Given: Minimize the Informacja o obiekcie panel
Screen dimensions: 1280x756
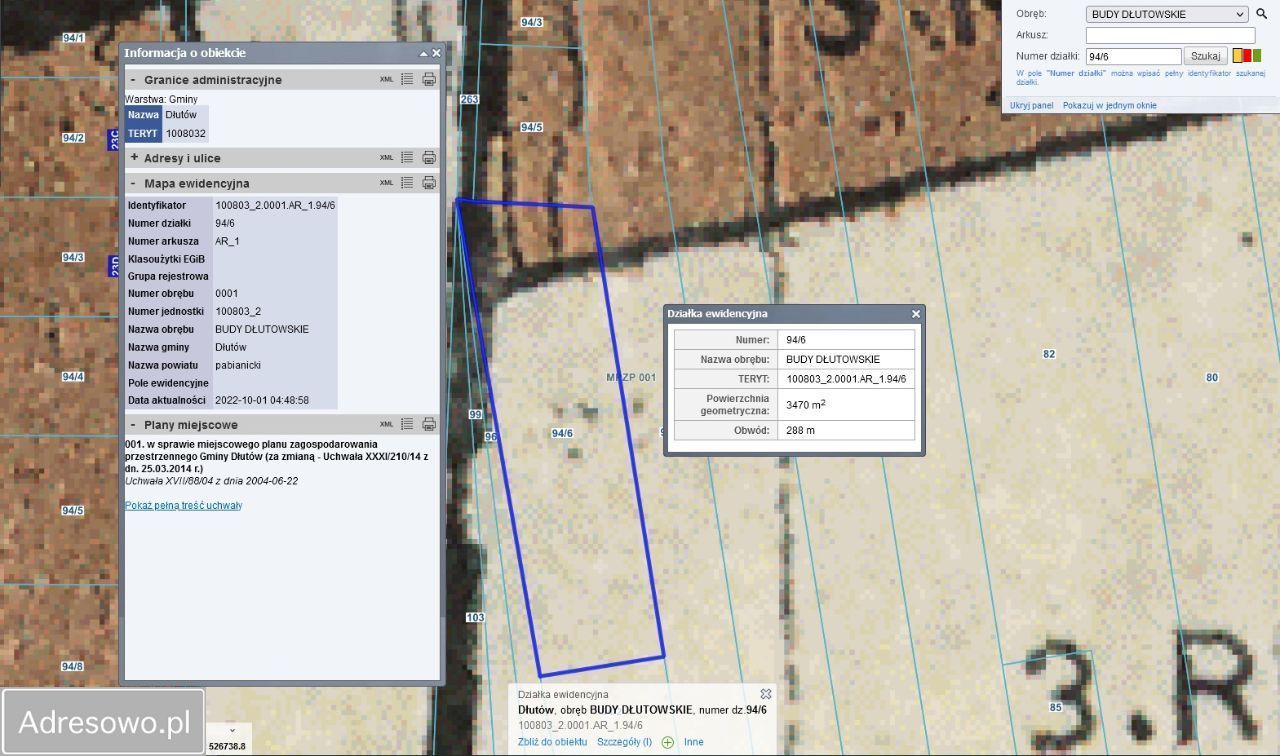Looking at the screenshot, I should click(424, 53).
